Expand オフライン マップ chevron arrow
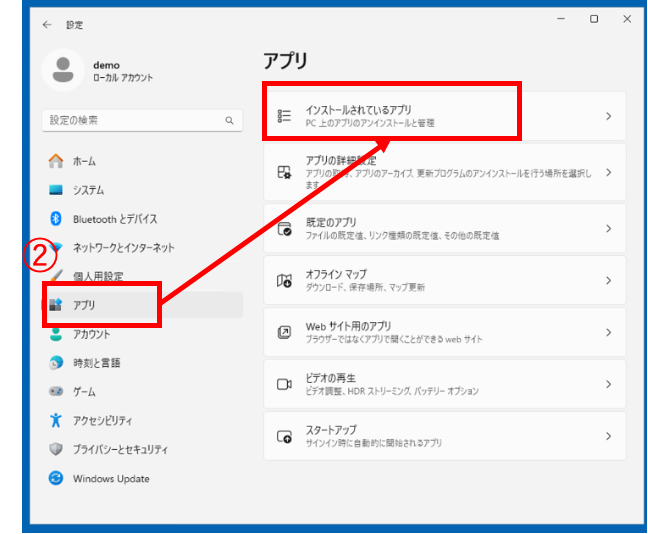Viewport: 648px width, 534px height. (608, 281)
